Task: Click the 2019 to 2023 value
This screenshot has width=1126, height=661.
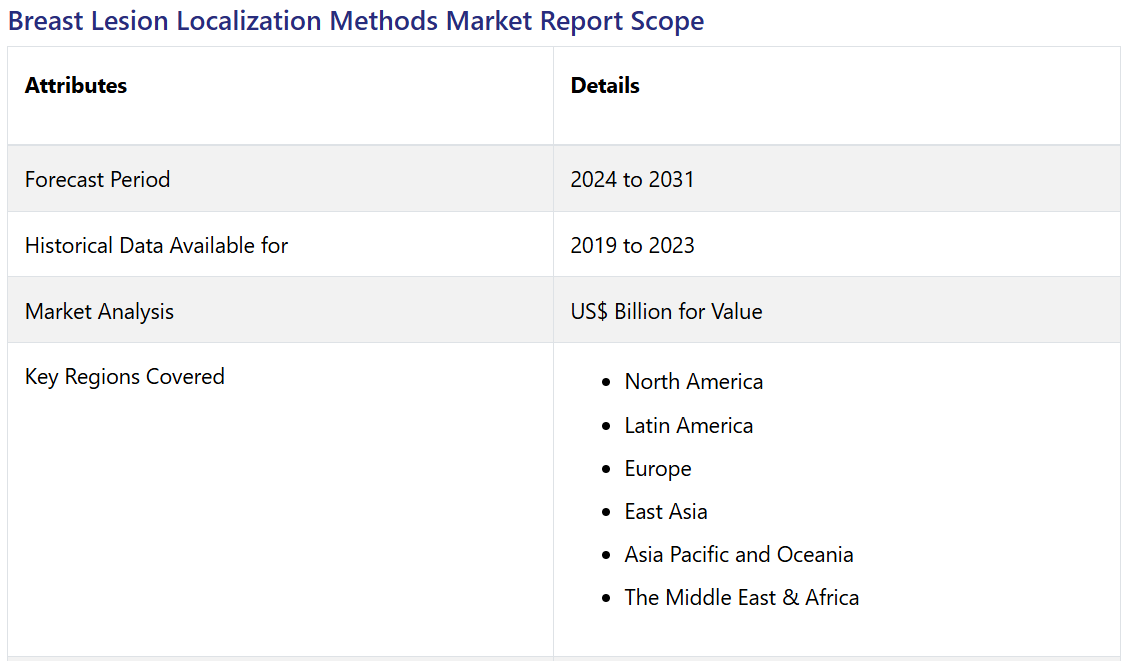Action: pos(632,246)
